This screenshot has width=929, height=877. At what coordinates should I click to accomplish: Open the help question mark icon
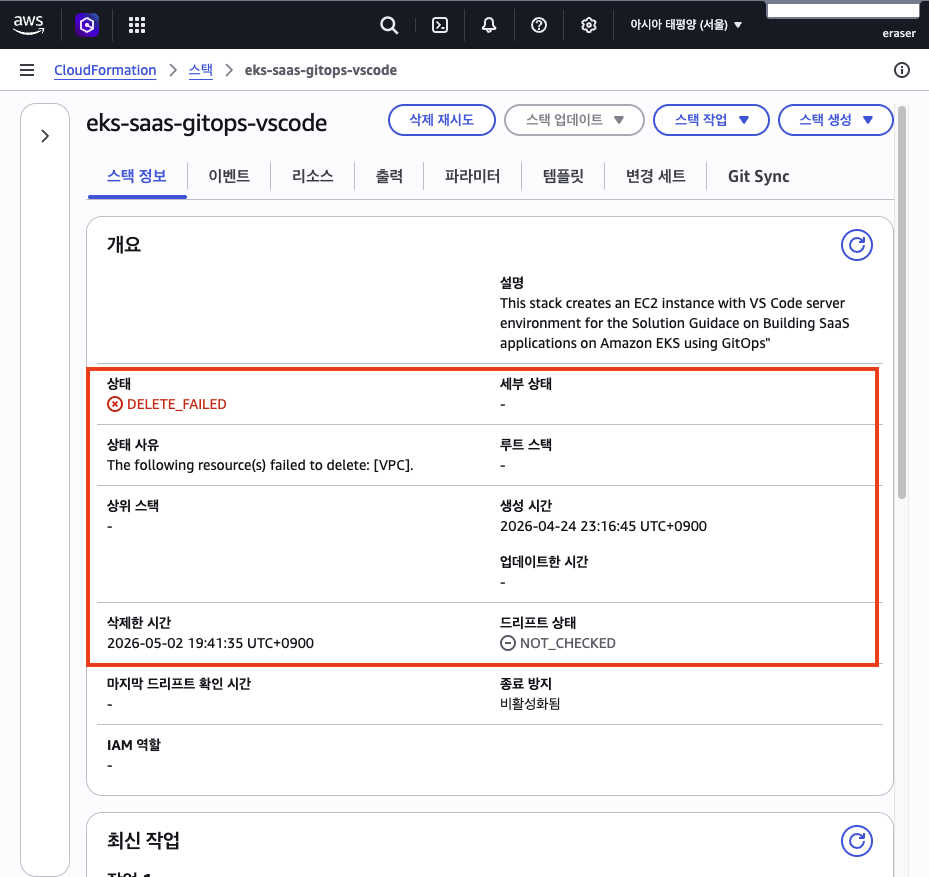click(539, 25)
